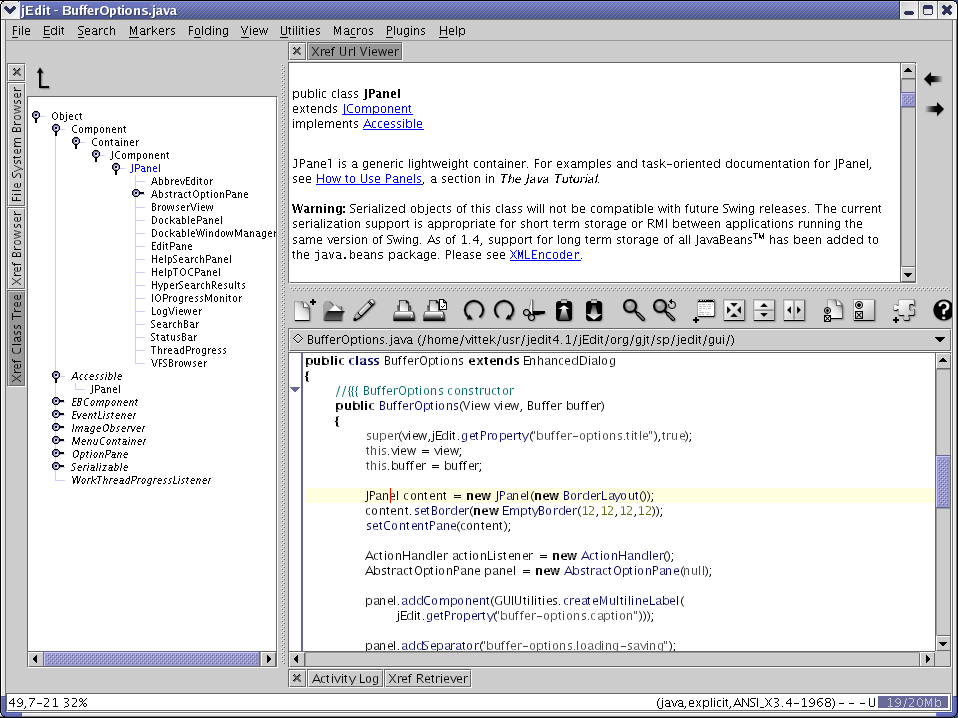Open the Xref Retriever tab
Viewport: 958px width, 718px height.
click(428, 678)
